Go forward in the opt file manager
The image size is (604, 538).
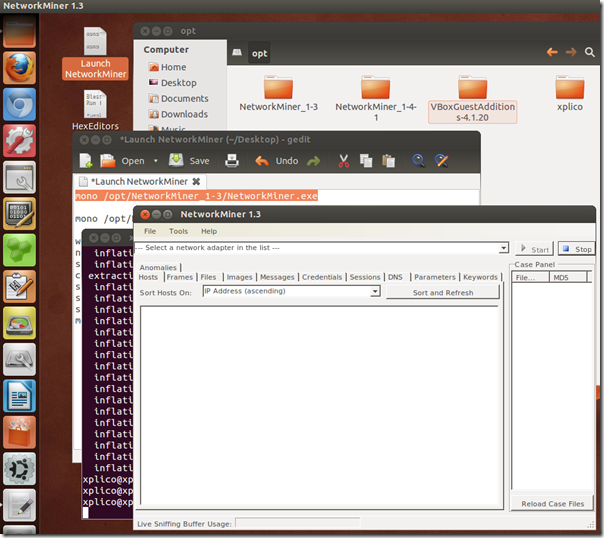point(571,52)
